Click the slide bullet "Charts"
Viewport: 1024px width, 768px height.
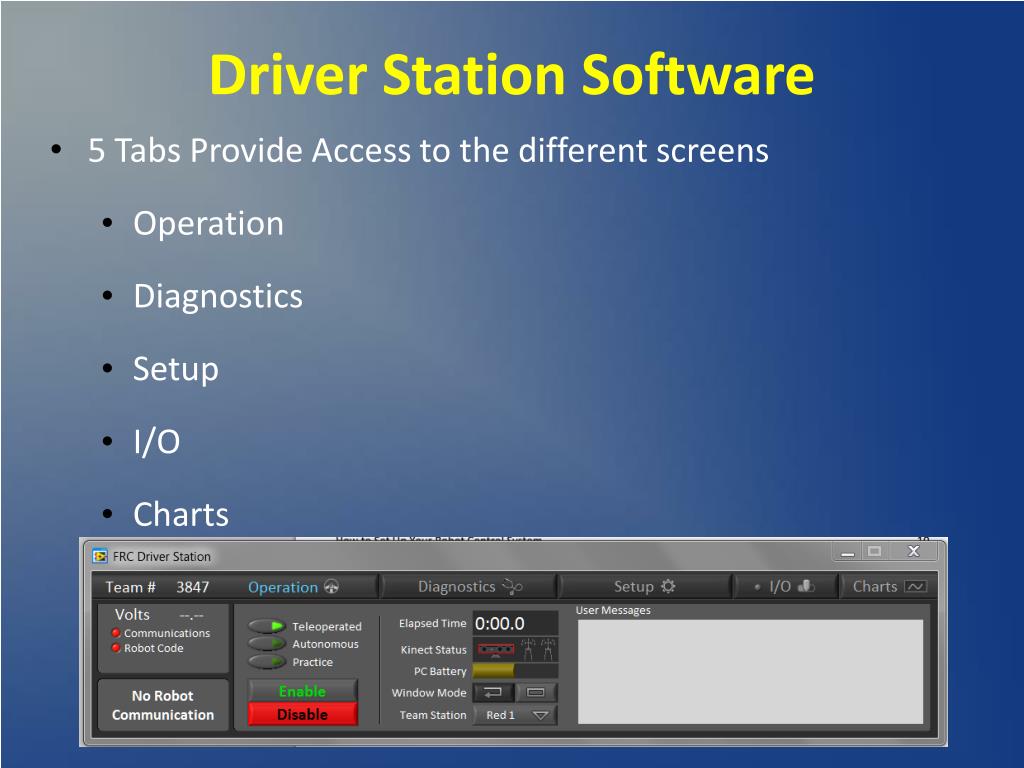click(181, 515)
